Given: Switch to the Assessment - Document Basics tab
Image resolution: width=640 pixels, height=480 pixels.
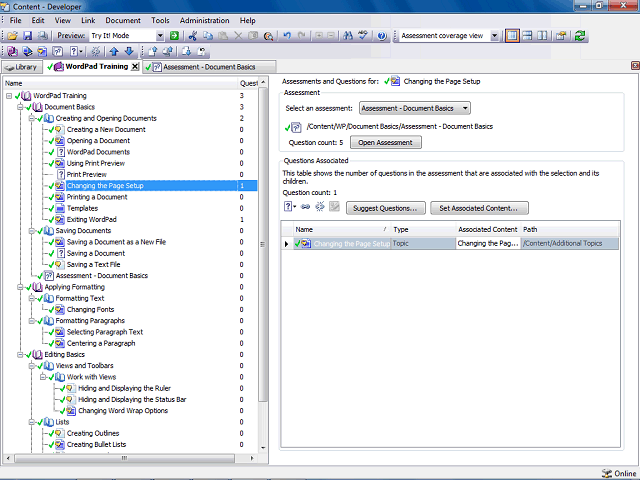Looking at the screenshot, I should [209, 67].
